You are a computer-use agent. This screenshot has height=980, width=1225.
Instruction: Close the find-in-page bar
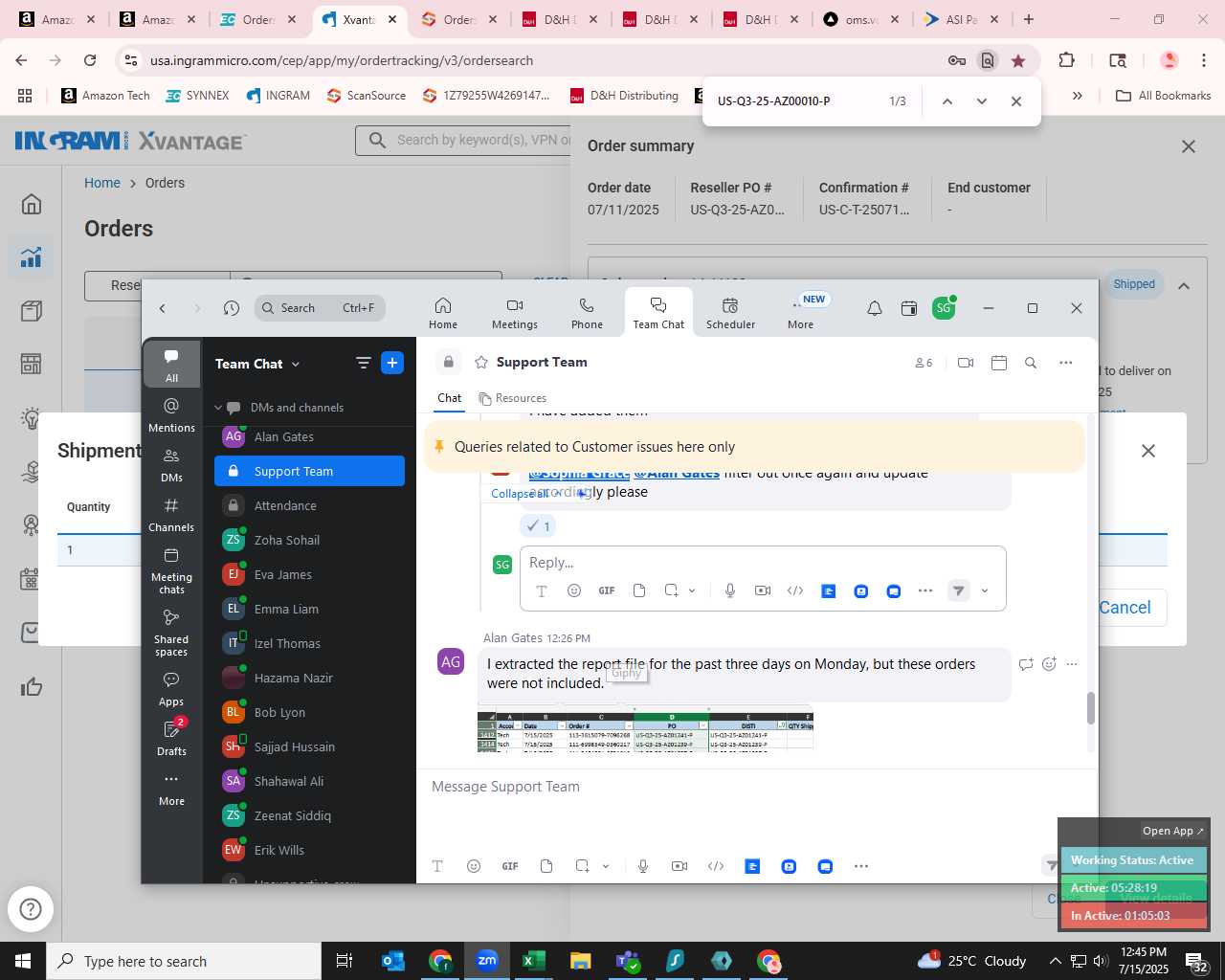point(1016,101)
